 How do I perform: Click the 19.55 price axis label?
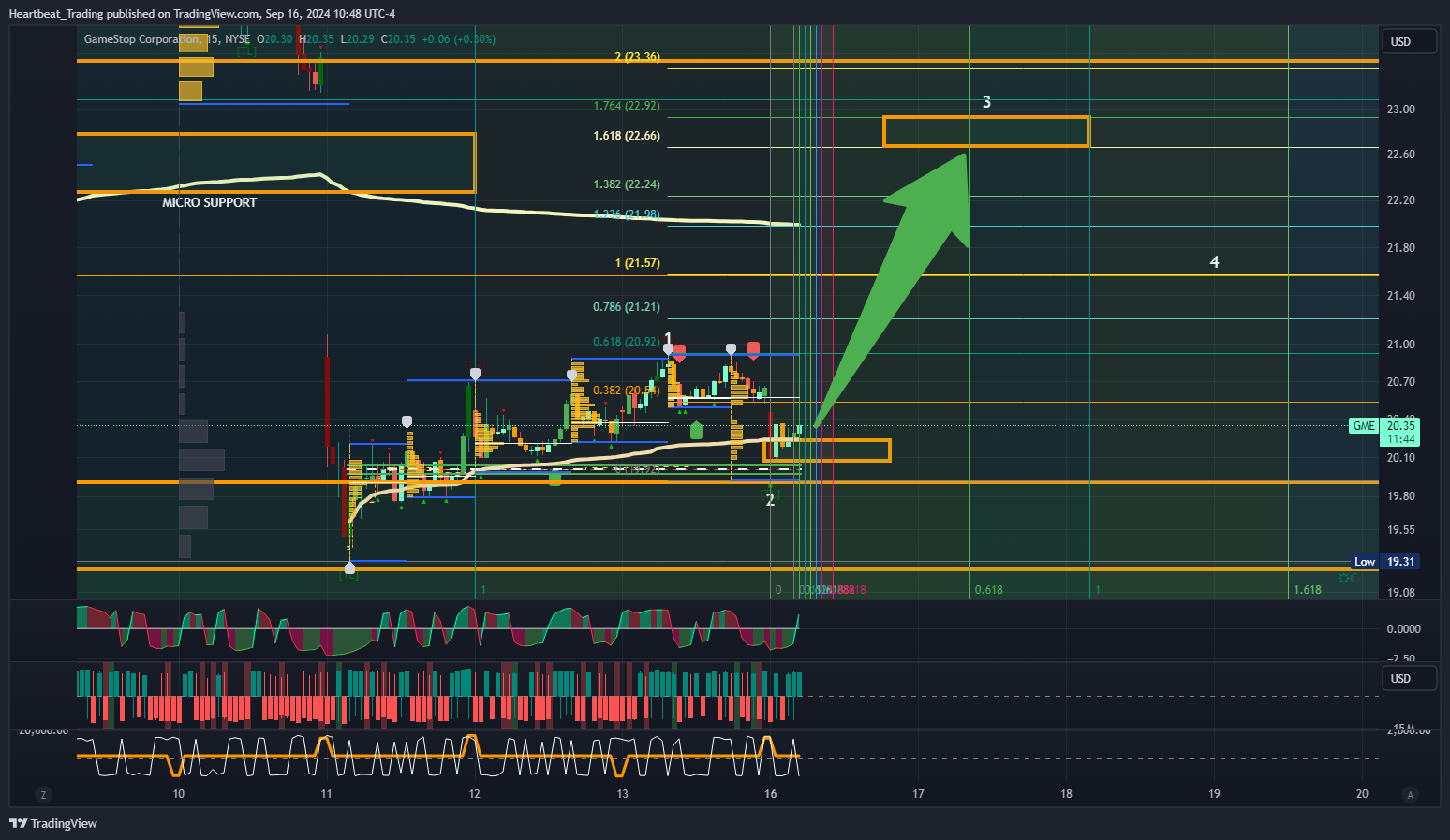click(x=1400, y=530)
